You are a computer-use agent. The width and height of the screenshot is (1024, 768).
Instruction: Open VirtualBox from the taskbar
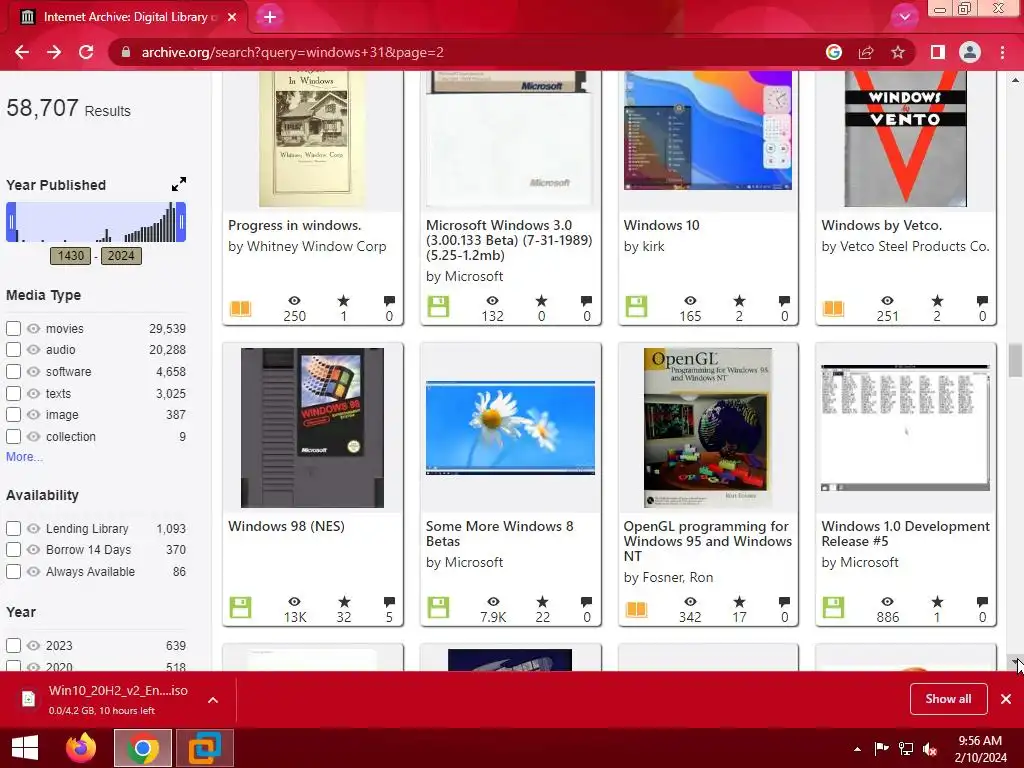pyautogui.click(x=204, y=748)
